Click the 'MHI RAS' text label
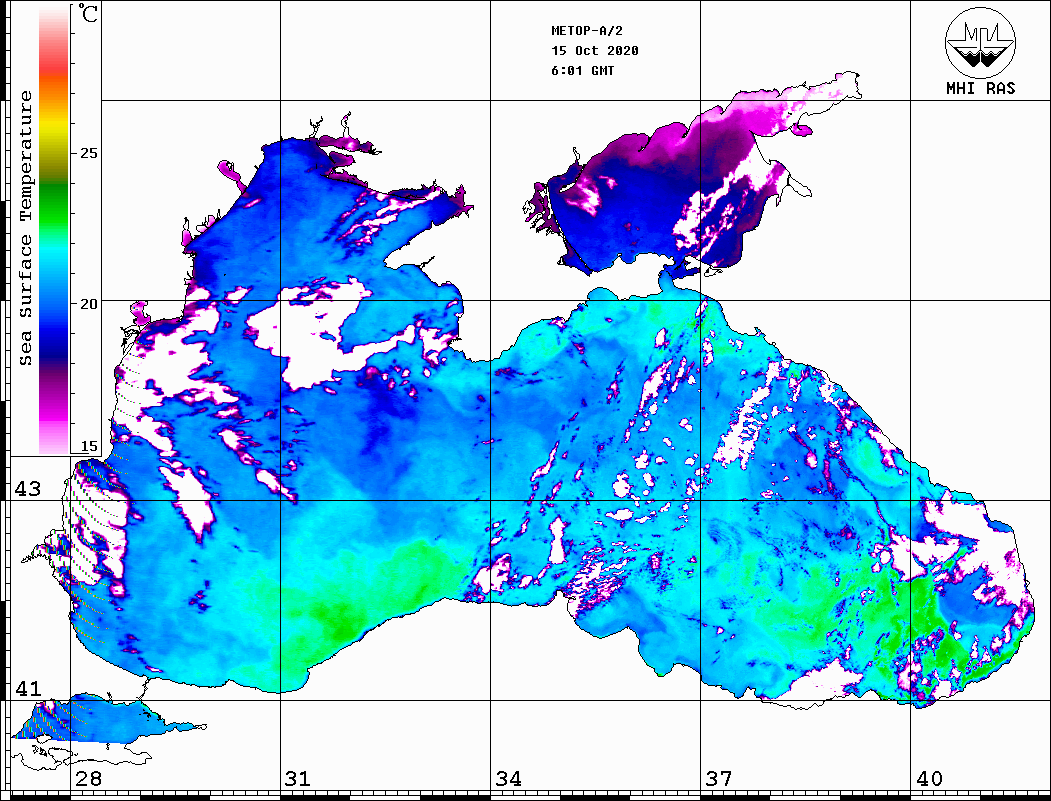Viewport: 1051px width, 801px height. point(980,88)
